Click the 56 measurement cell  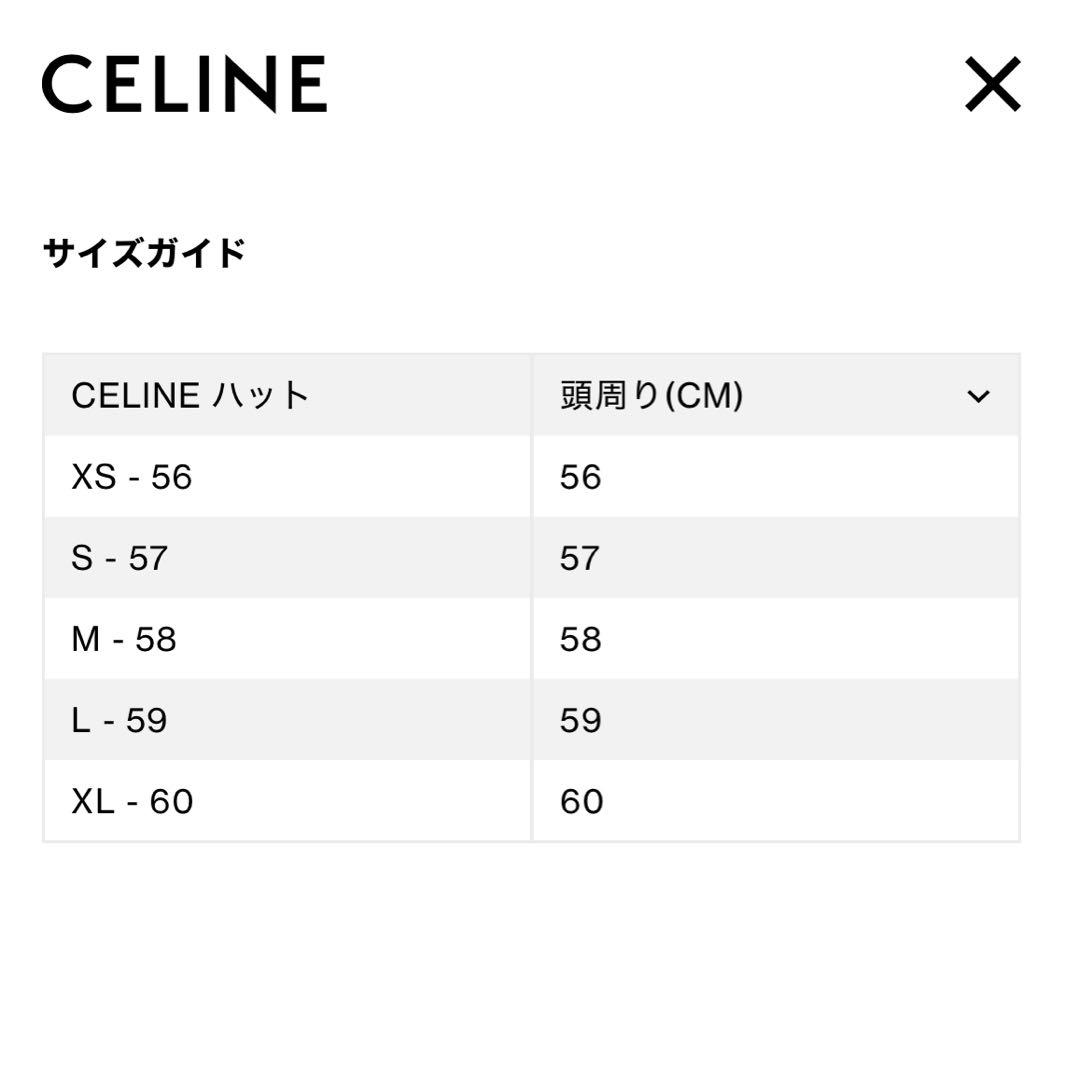(578, 477)
